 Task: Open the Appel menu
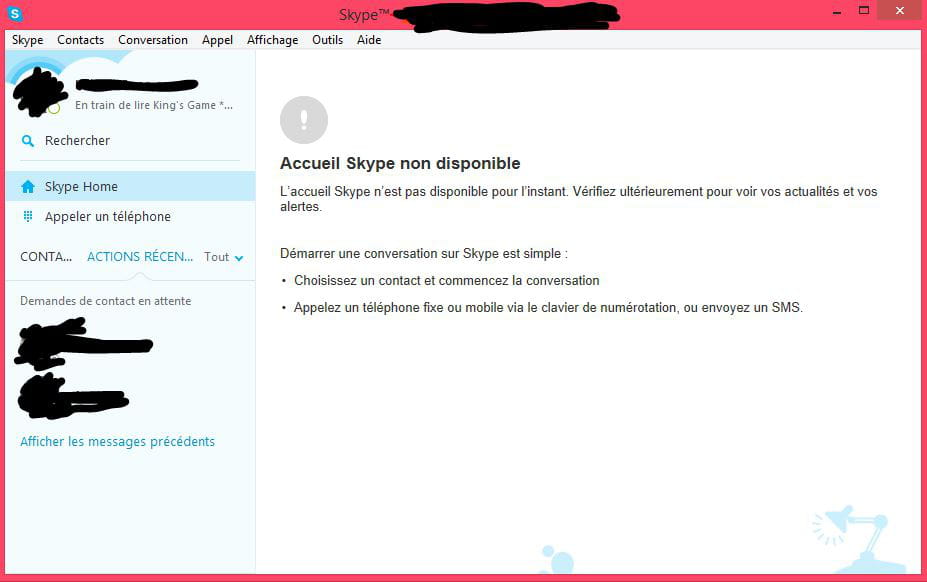(218, 40)
